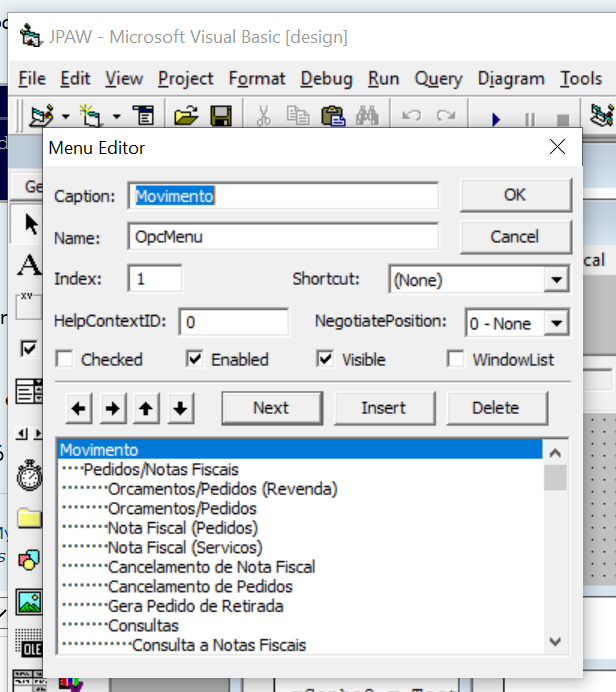
Task: Select the DirListBox folder tool in toolbox
Action: click(29, 518)
